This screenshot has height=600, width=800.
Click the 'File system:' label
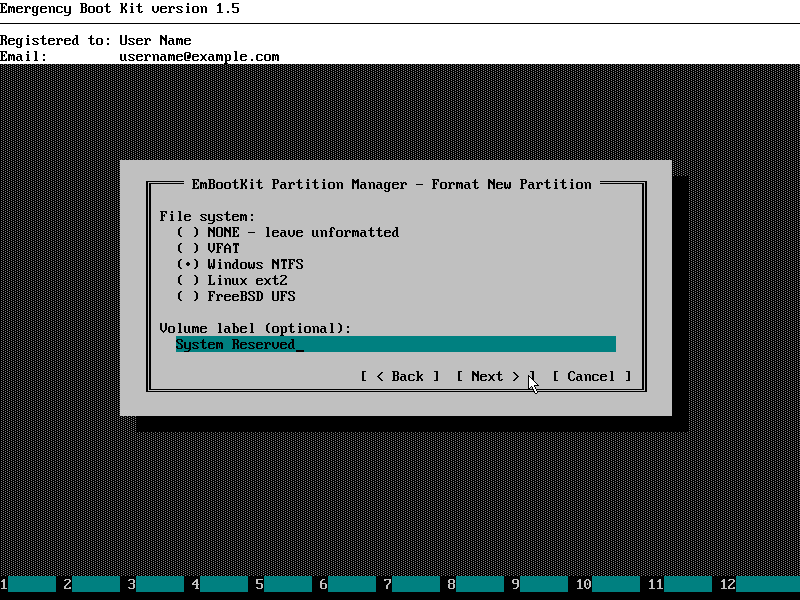click(x=207, y=216)
